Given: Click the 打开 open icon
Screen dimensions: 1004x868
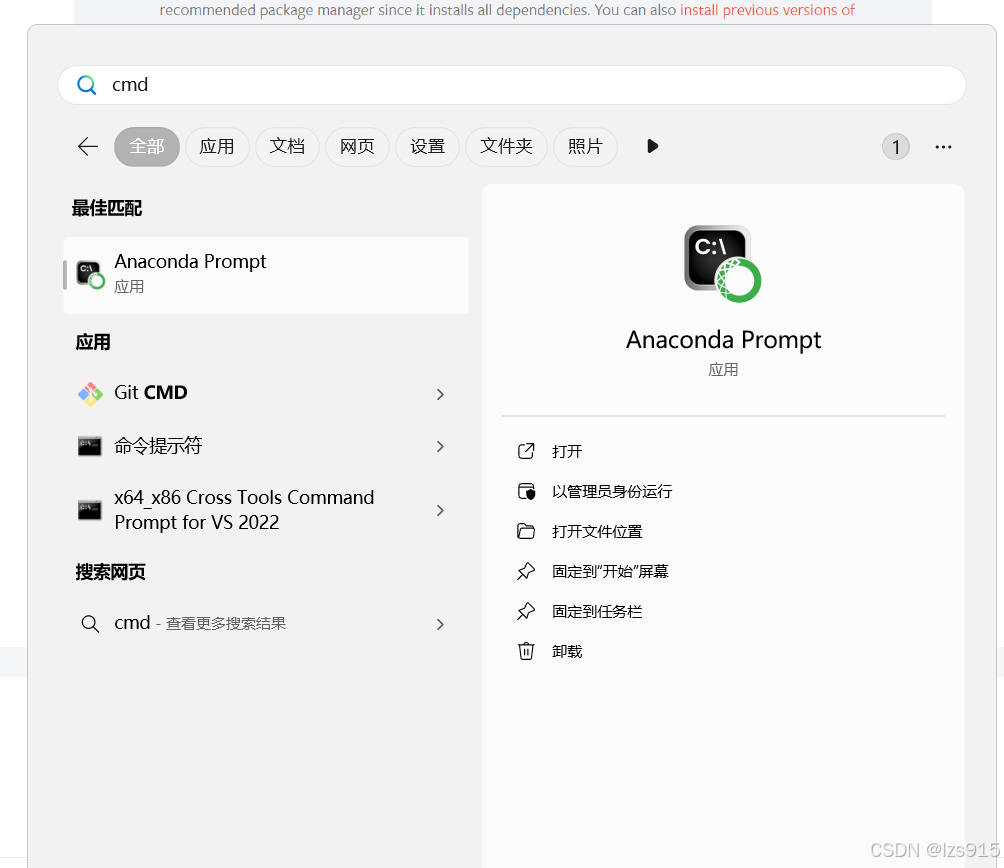Looking at the screenshot, I should (x=526, y=451).
